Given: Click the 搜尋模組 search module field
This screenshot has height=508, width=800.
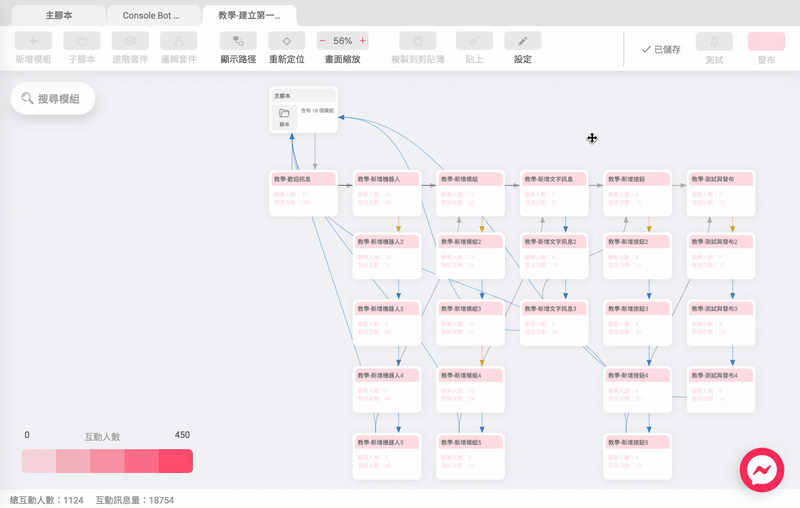Looking at the screenshot, I should coord(53,98).
